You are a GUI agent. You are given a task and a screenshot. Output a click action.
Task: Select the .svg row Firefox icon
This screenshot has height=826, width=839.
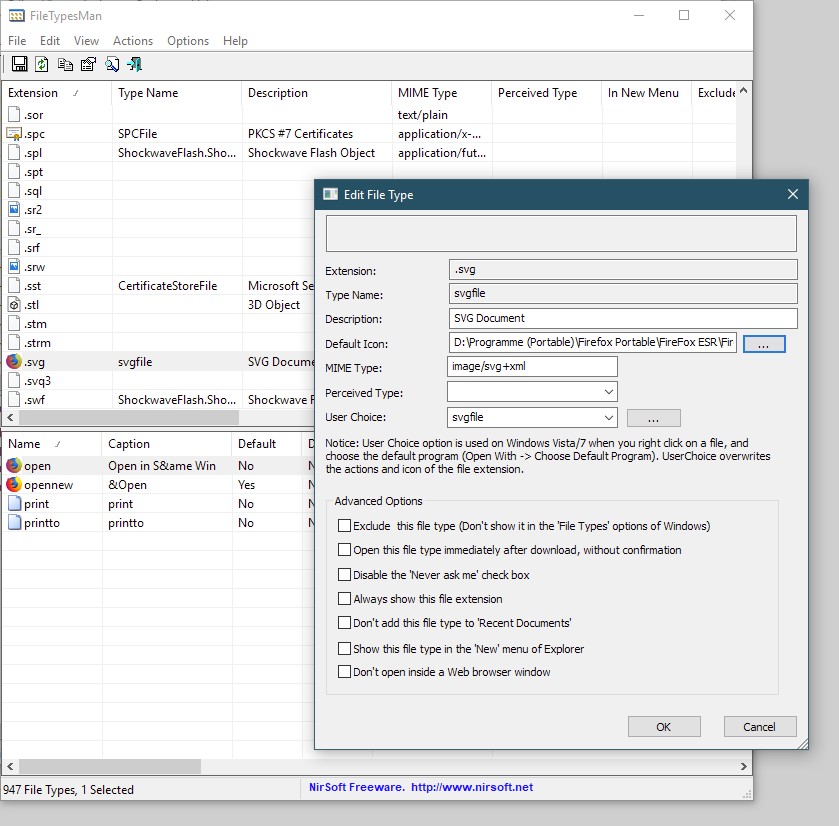(x=14, y=362)
